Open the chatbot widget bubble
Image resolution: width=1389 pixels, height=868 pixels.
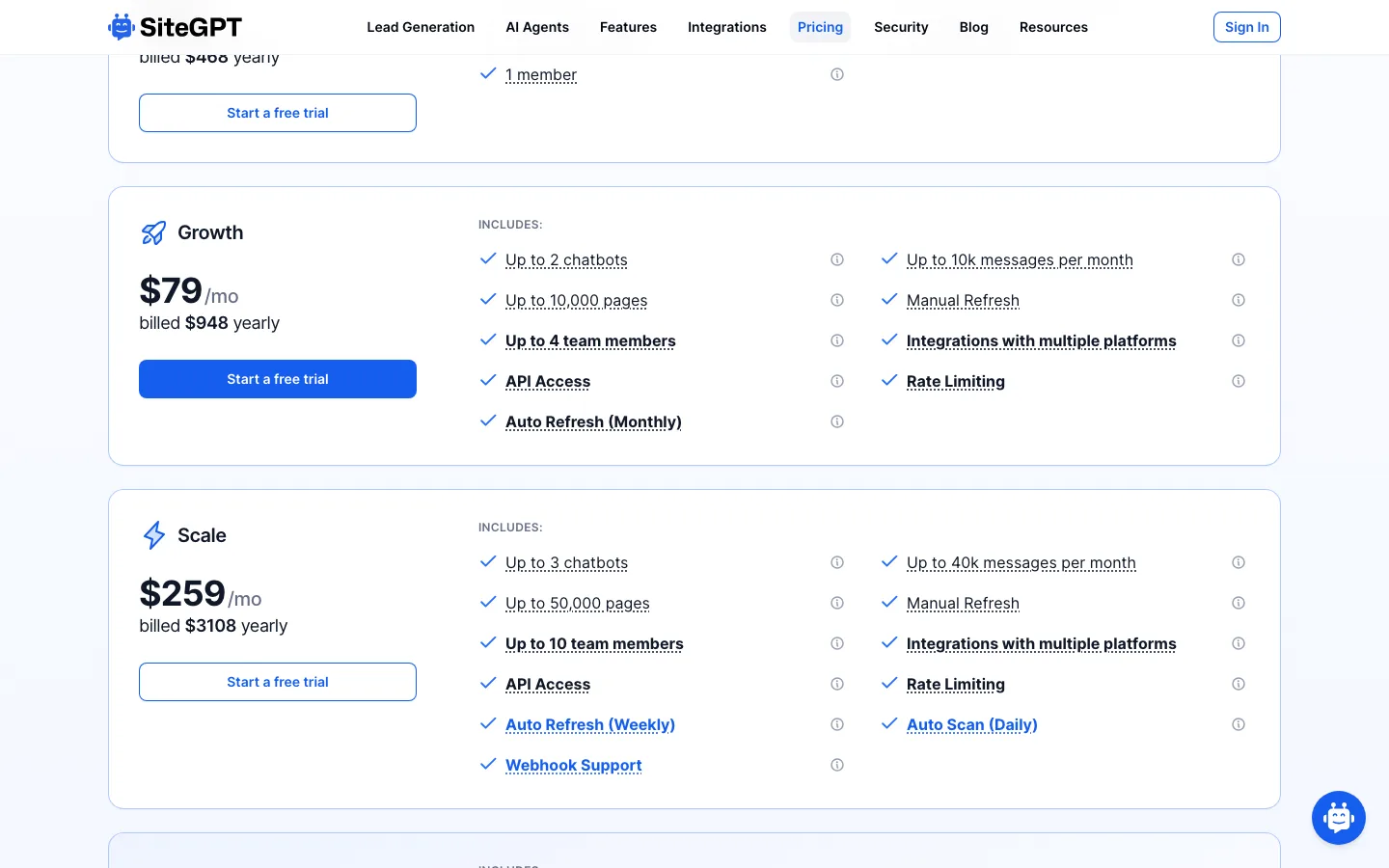coord(1339,818)
